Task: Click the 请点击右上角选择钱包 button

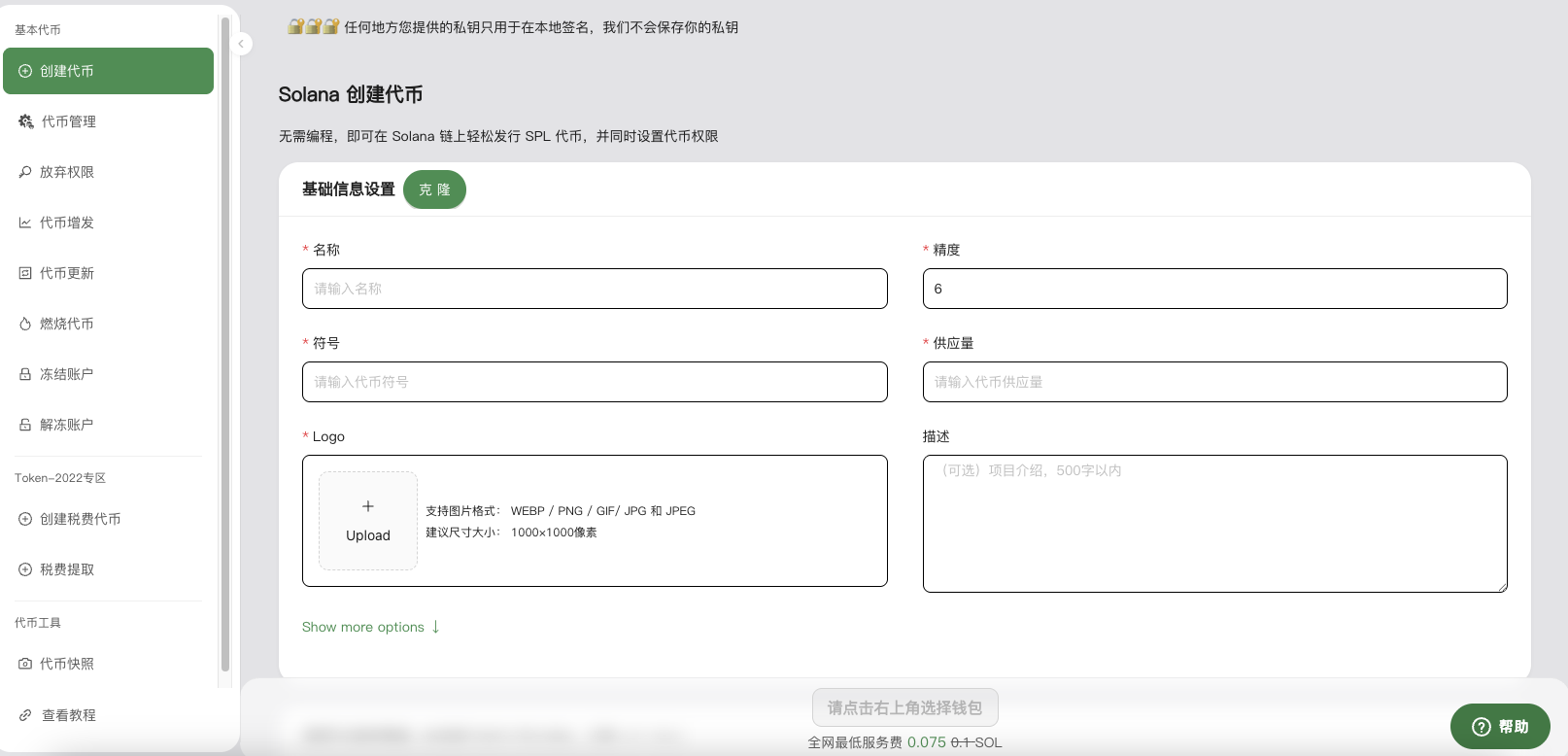Action: click(904, 707)
